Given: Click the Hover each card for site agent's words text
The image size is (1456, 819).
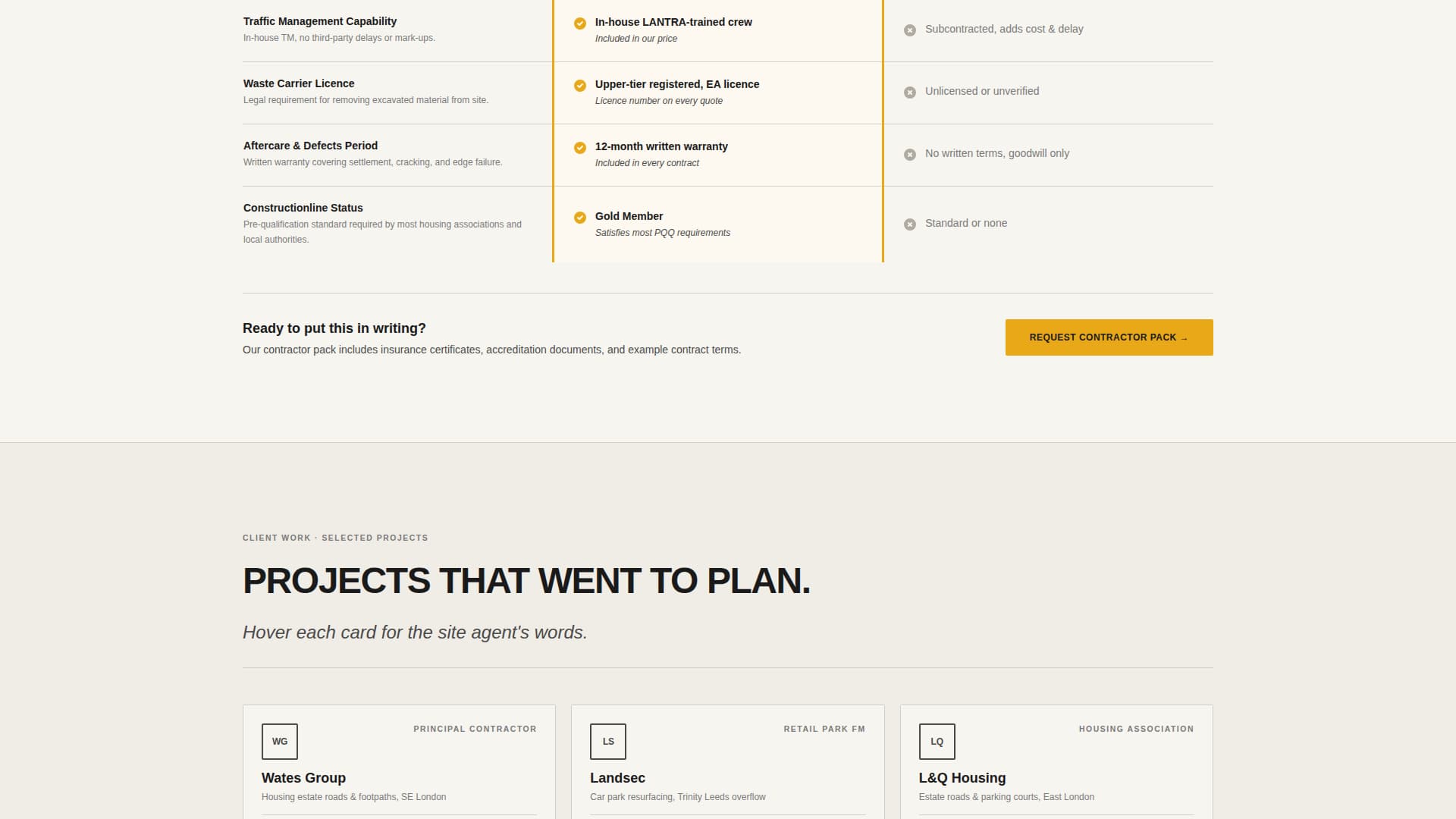Looking at the screenshot, I should [415, 632].
